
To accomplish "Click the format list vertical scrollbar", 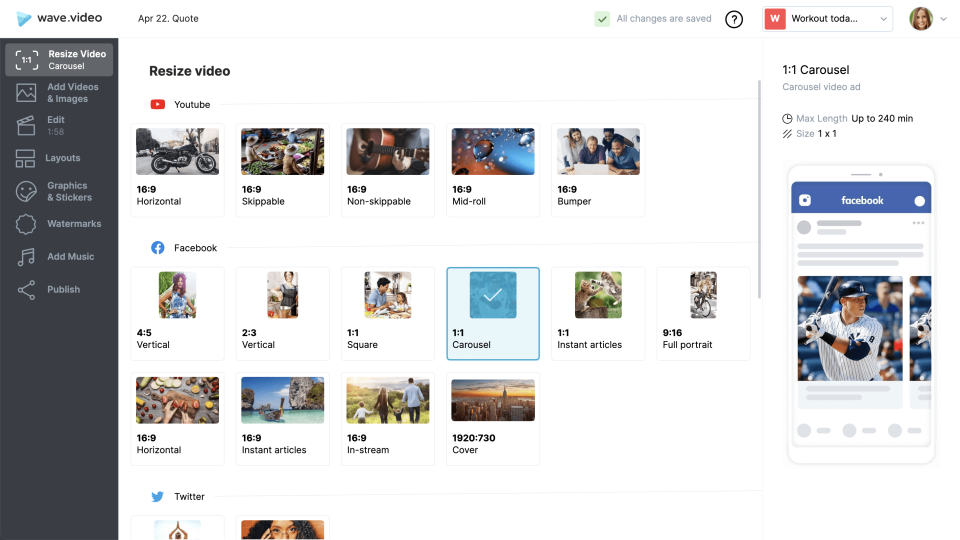I will 759,189.
